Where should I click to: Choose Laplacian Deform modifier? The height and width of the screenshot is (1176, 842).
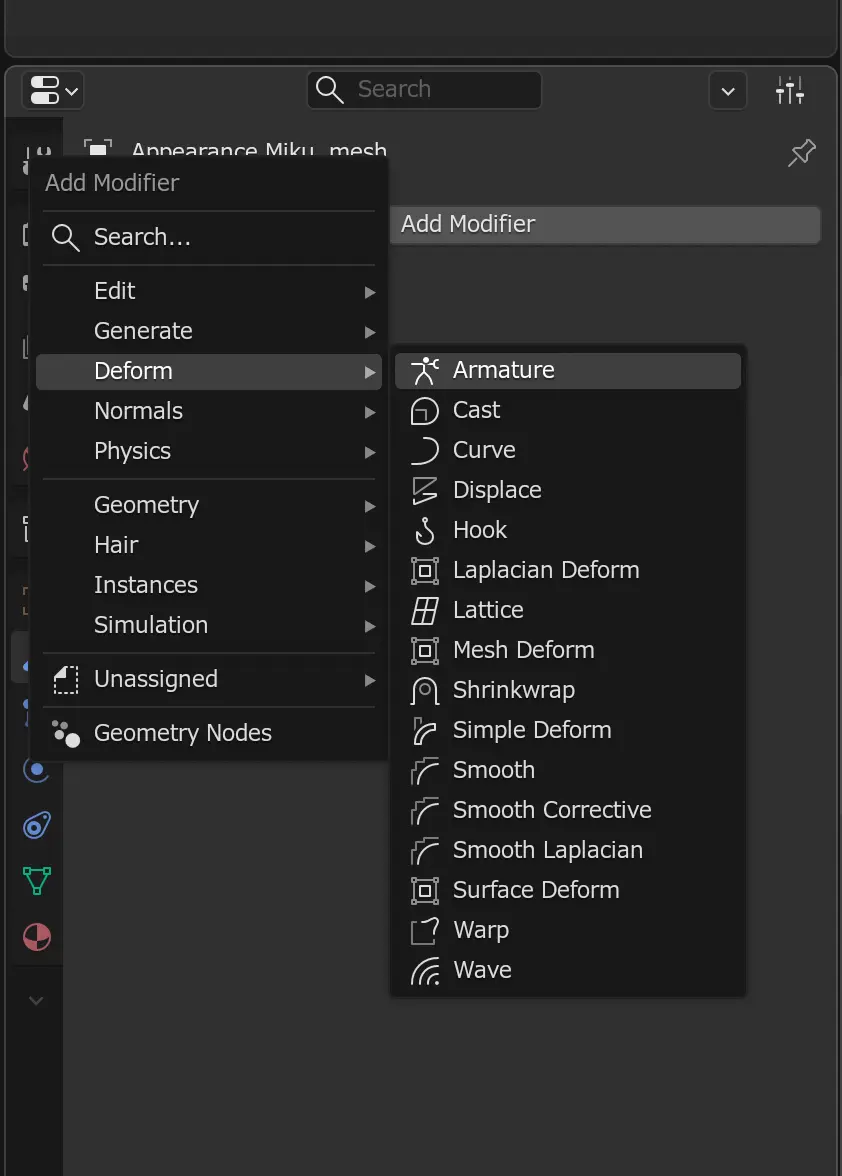[x=568, y=570]
